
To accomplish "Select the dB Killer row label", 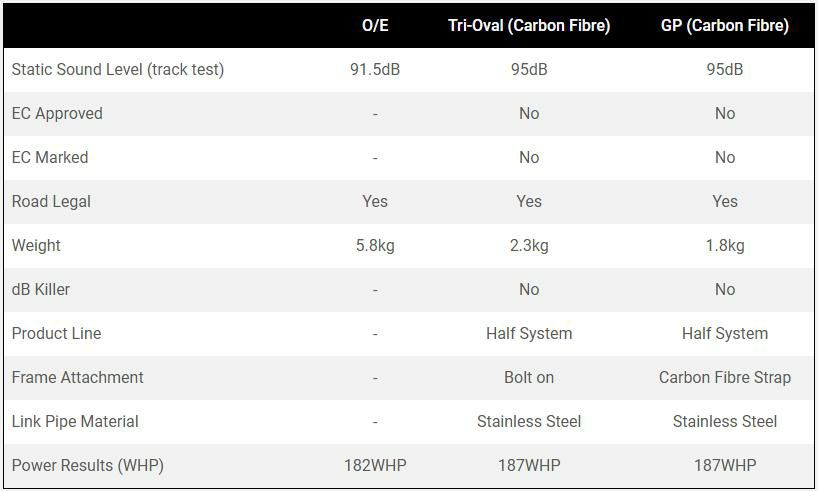I will coord(41,290).
